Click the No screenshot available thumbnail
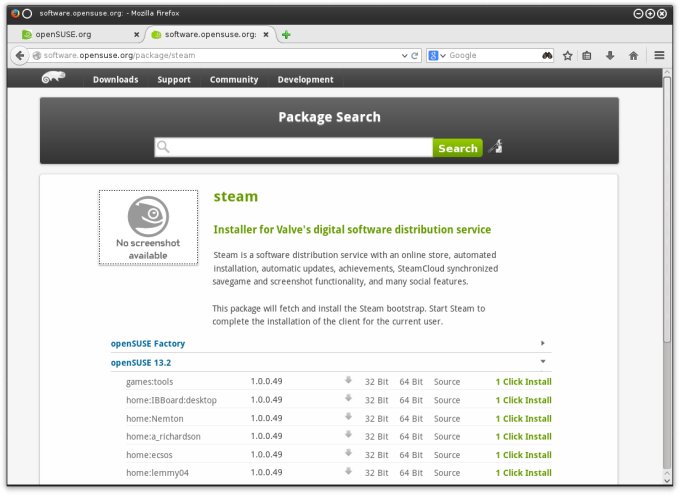680x495 pixels. click(x=148, y=227)
